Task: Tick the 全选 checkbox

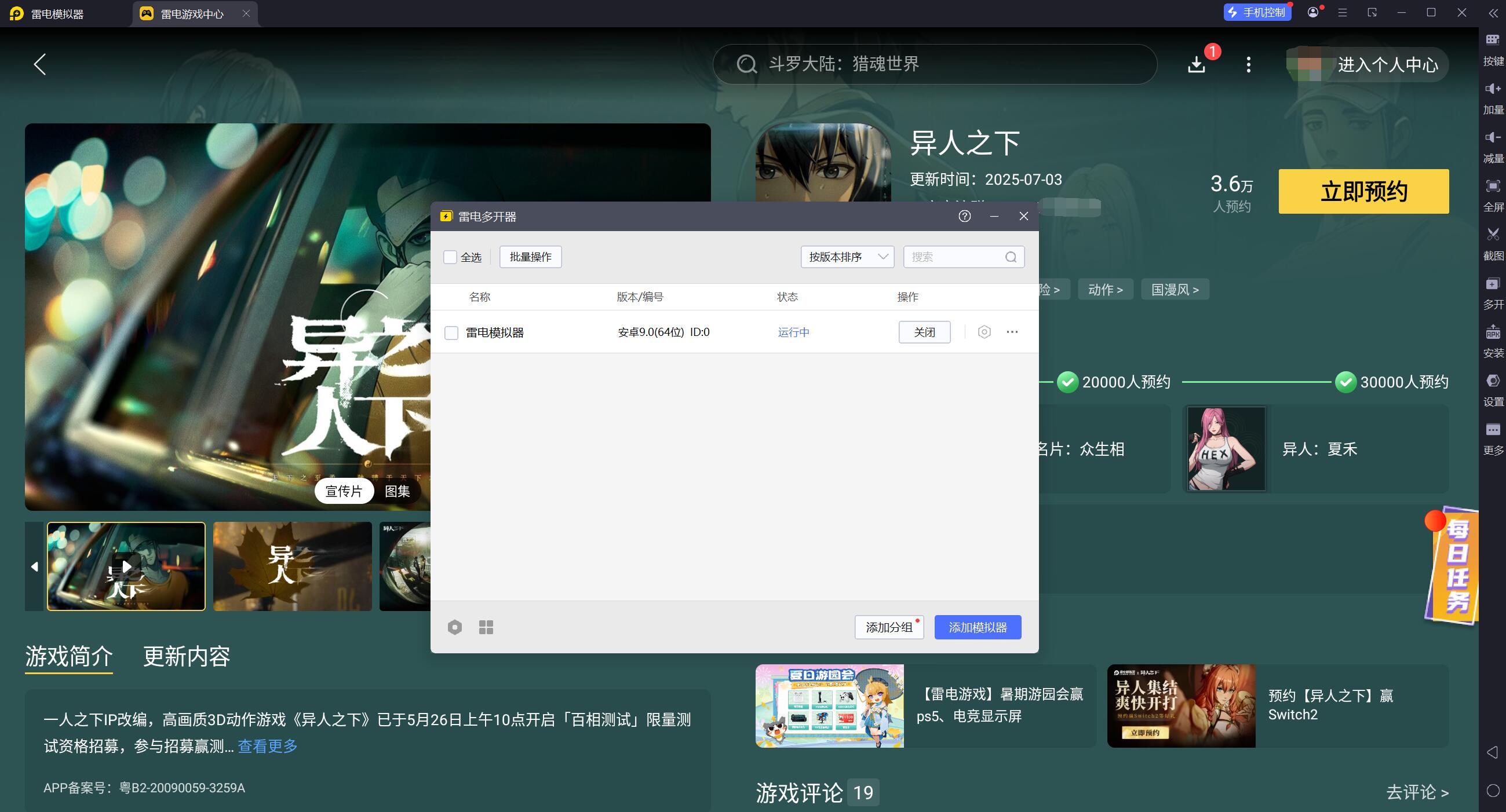Action: tap(450, 257)
